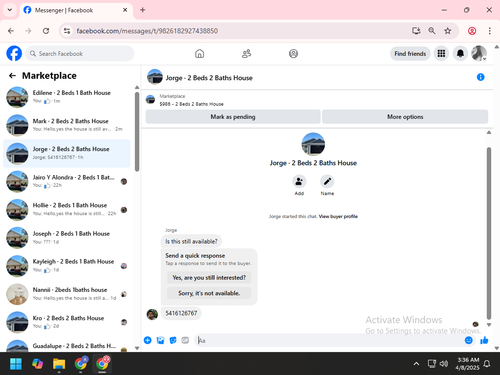Attach a photo with the image icon

click(160, 340)
